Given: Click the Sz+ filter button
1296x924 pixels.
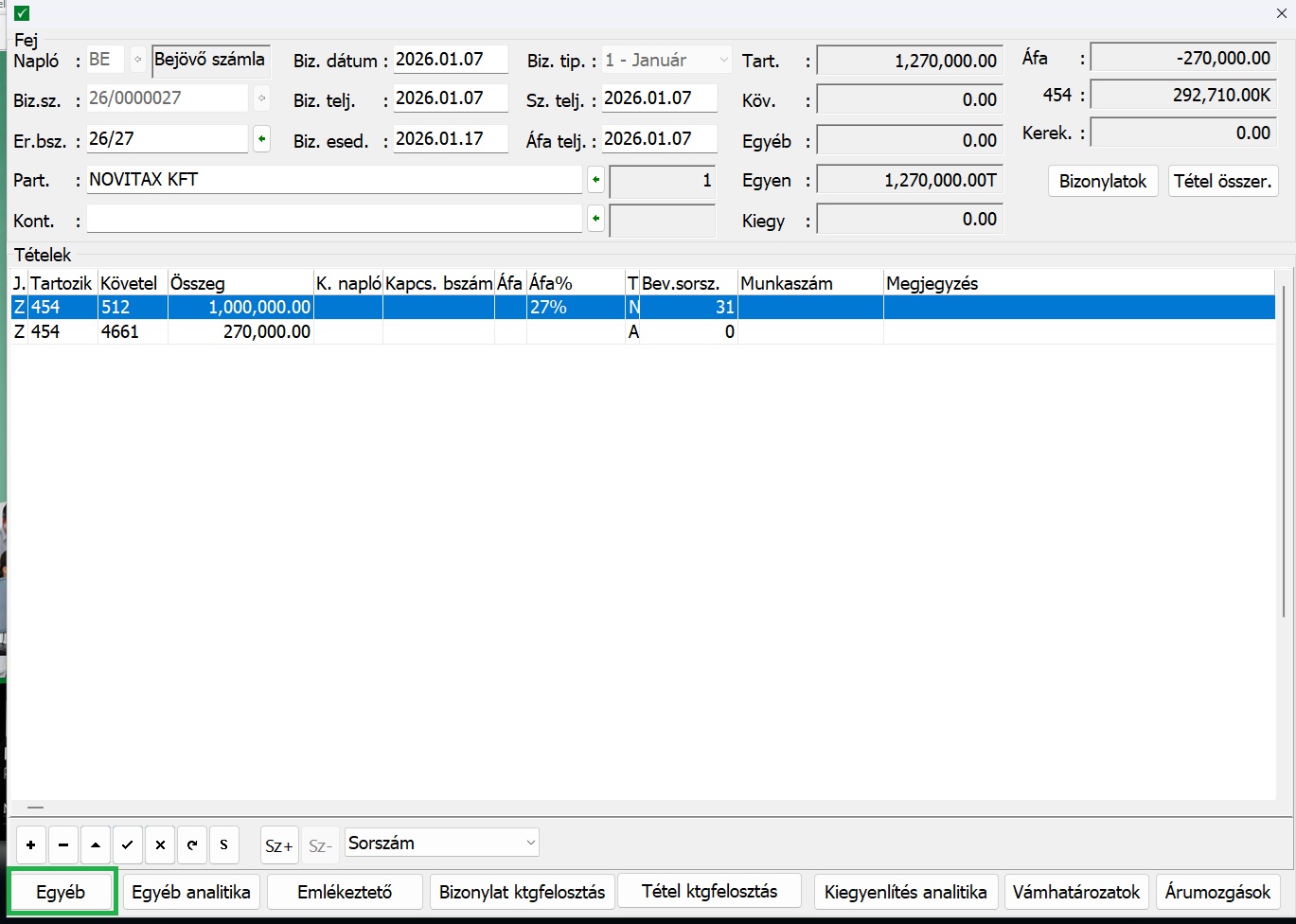Looking at the screenshot, I should pyautogui.click(x=279, y=845).
